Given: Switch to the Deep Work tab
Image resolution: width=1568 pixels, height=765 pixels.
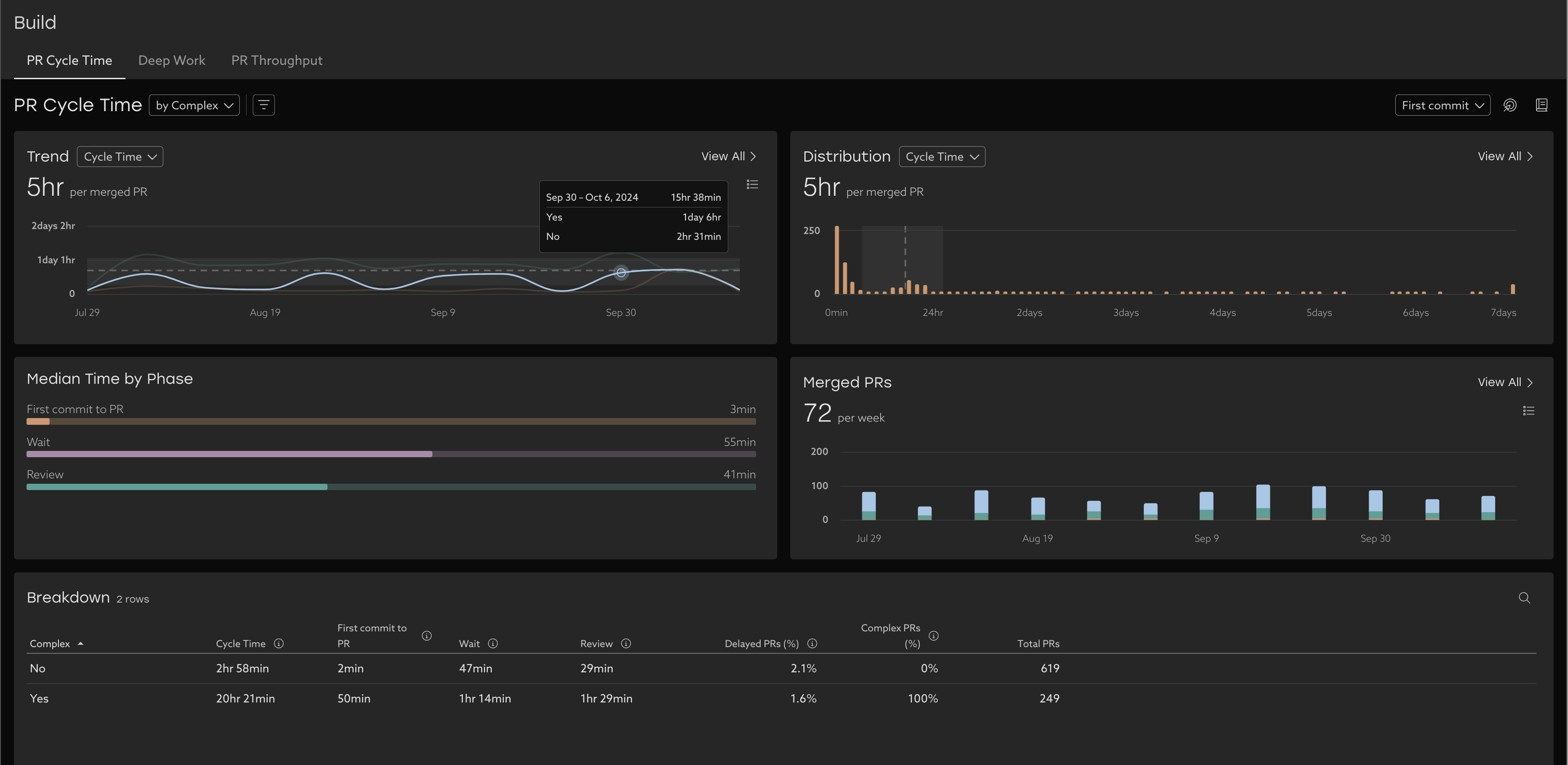Looking at the screenshot, I should pyautogui.click(x=172, y=60).
